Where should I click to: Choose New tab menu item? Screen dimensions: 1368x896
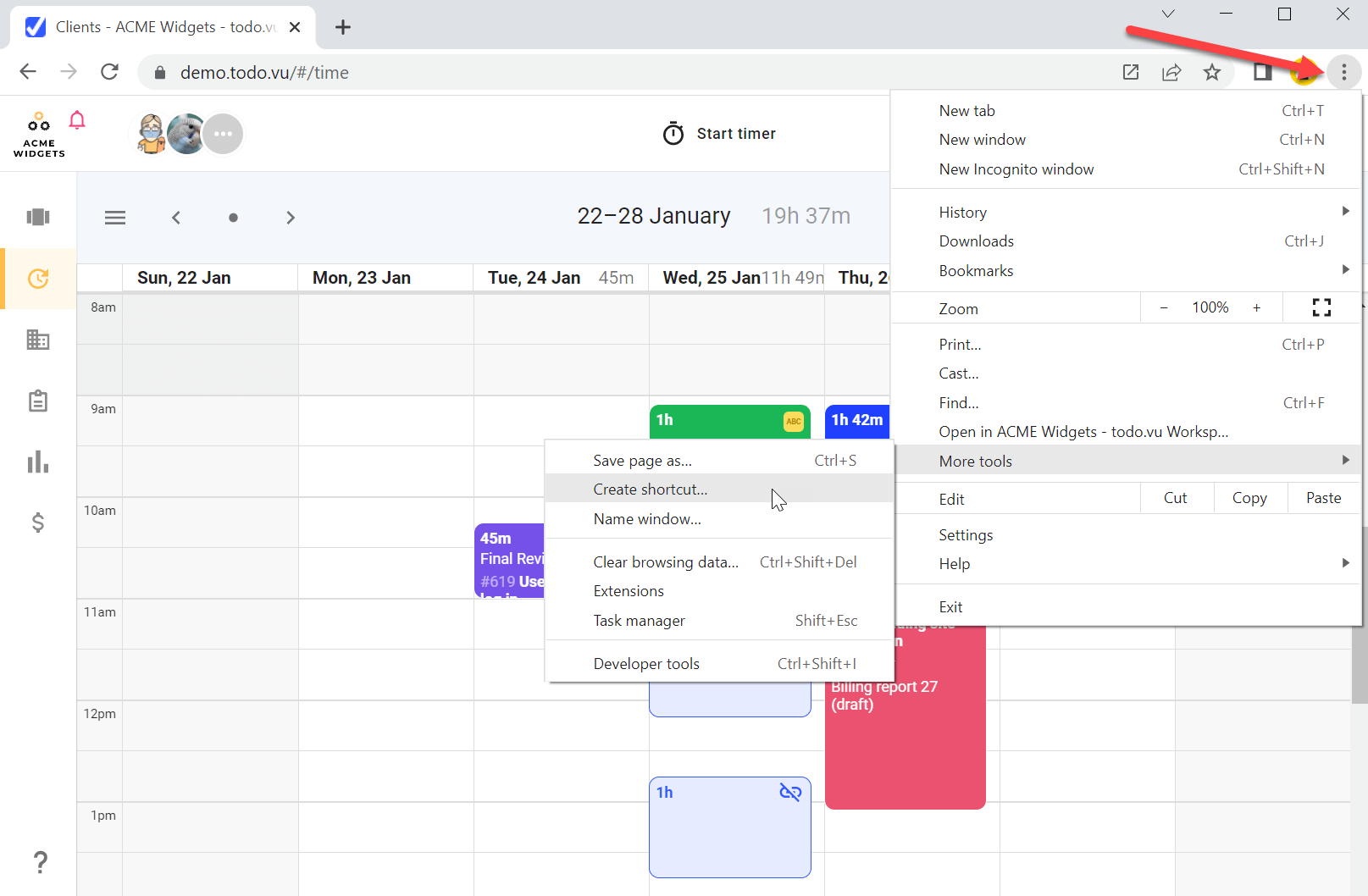[1126, 110]
